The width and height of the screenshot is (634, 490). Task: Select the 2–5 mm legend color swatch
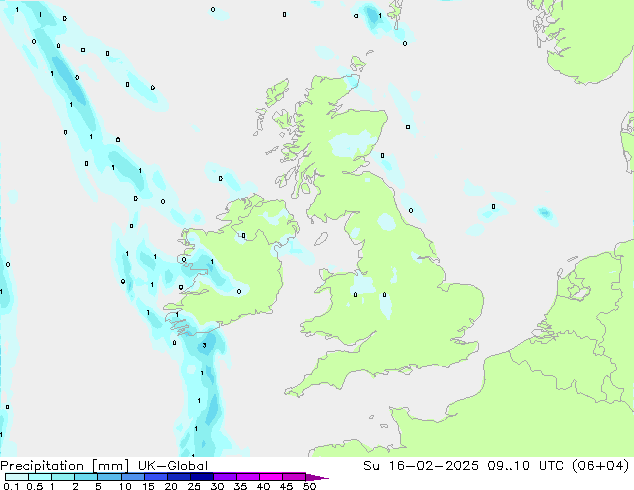point(86,477)
